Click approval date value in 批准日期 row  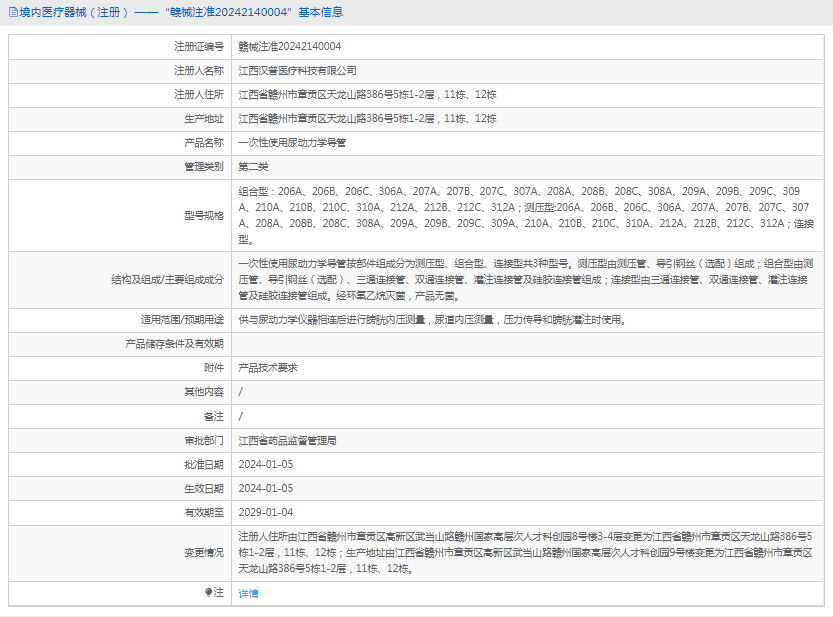(x=266, y=464)
